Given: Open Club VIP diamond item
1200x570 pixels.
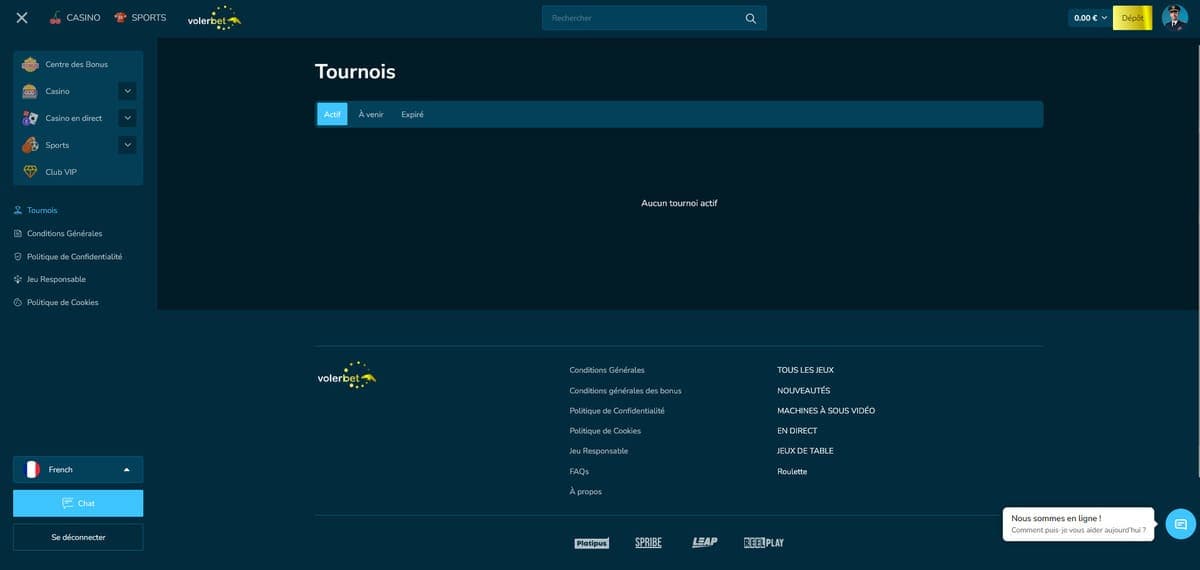Looking at the screenshot, I should [60, 172].
